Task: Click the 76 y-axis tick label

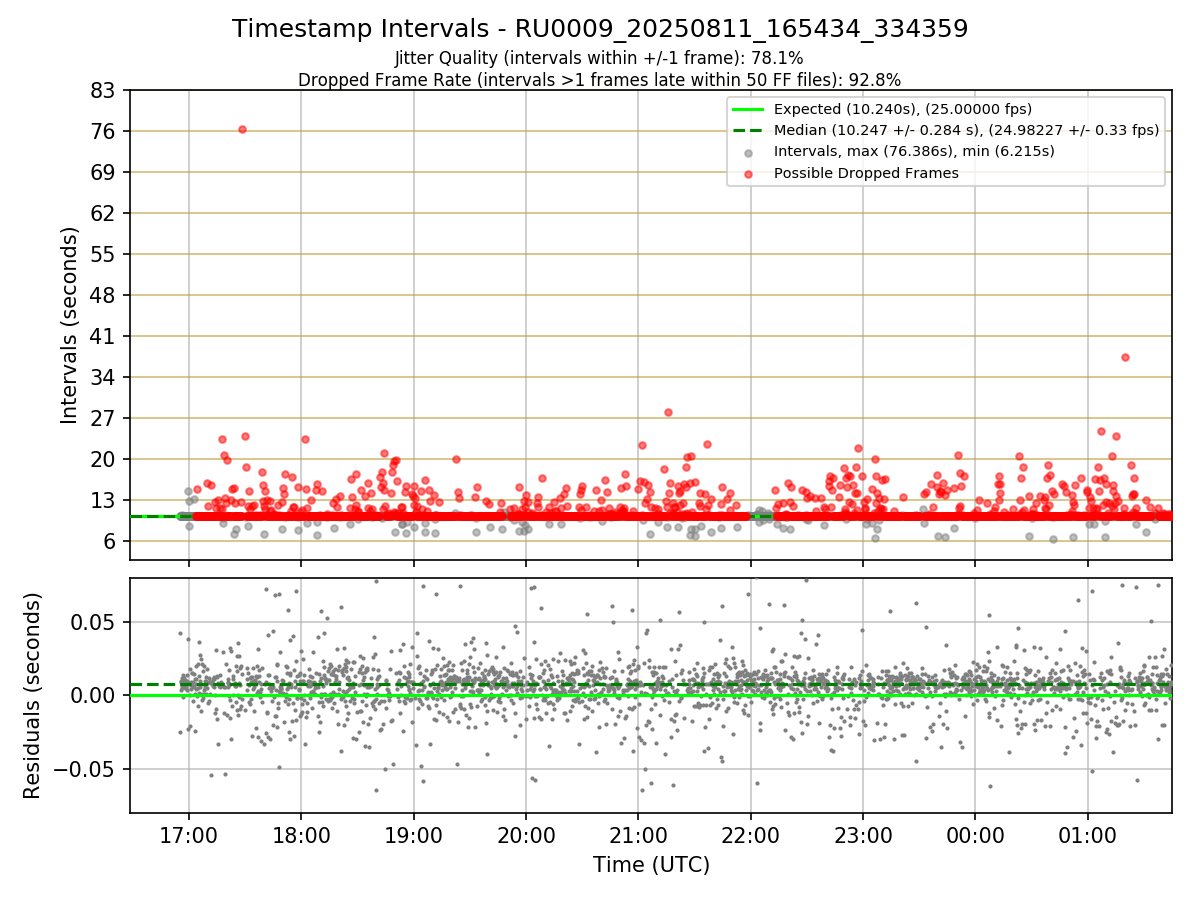Action: point(105,131)
